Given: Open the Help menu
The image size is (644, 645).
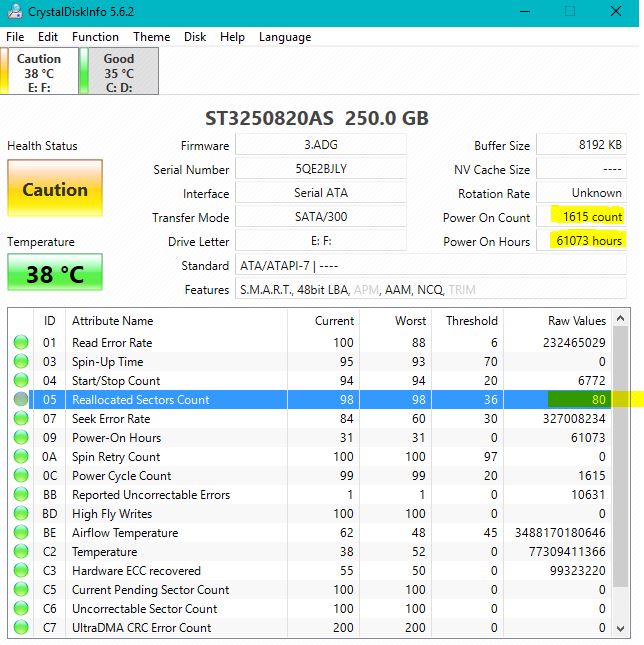Looking at the screenshot, I should 232,37.
